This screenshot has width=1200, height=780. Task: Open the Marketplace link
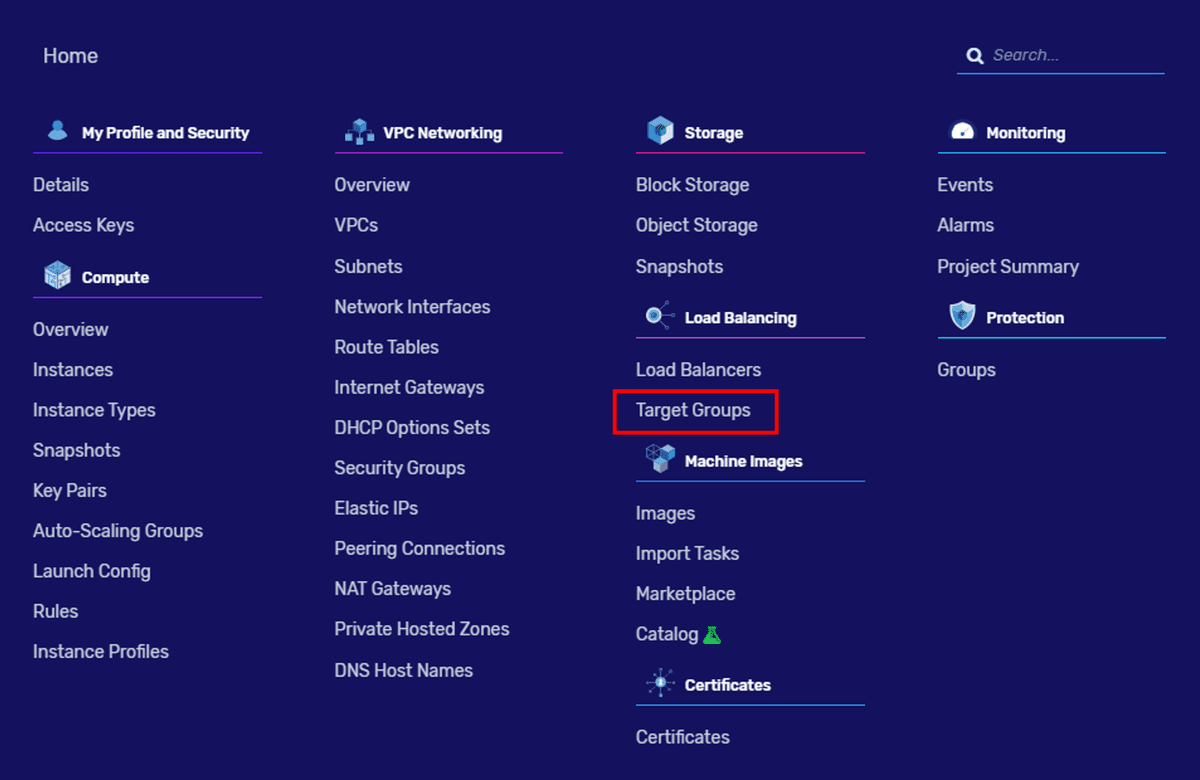[685, 594]
